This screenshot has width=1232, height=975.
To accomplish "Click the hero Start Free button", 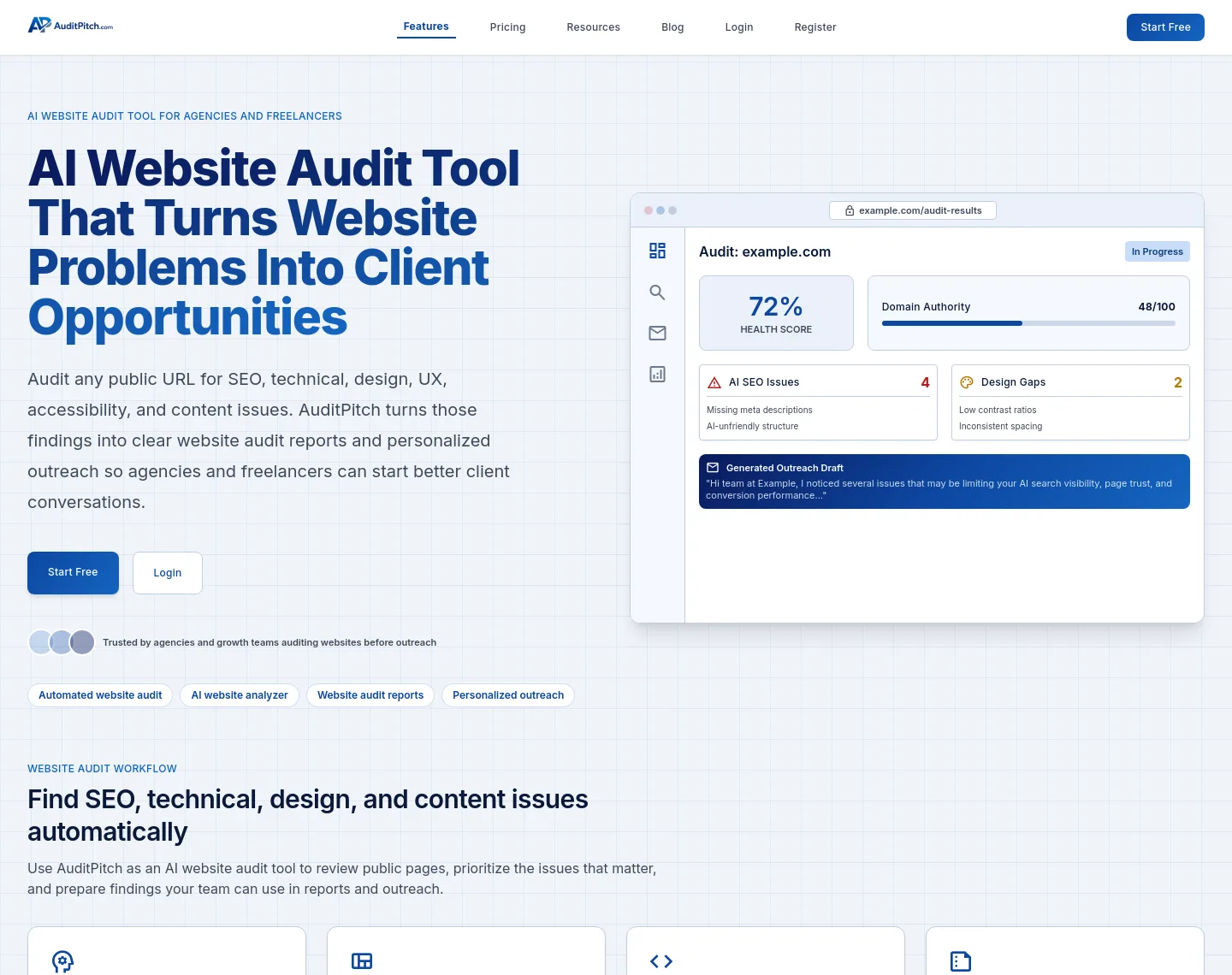I will tap(73, 573).
